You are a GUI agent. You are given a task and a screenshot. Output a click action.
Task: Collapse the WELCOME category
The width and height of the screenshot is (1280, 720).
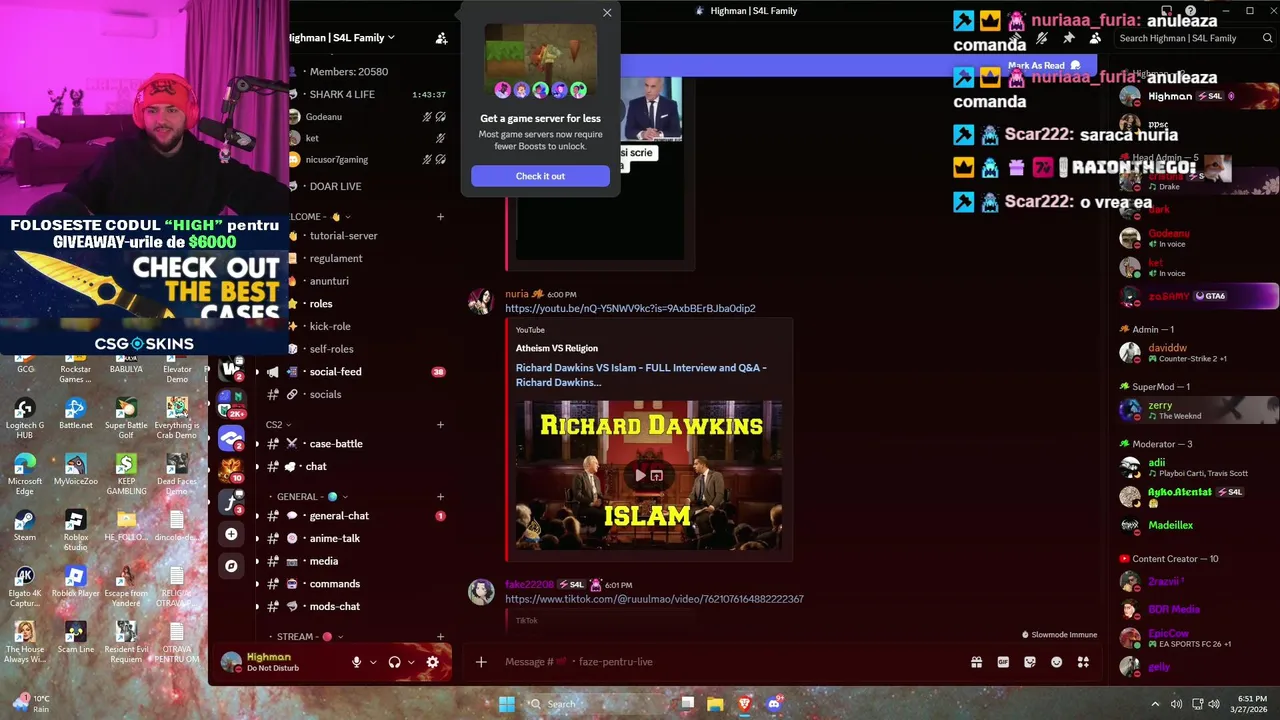coord(320,217)
